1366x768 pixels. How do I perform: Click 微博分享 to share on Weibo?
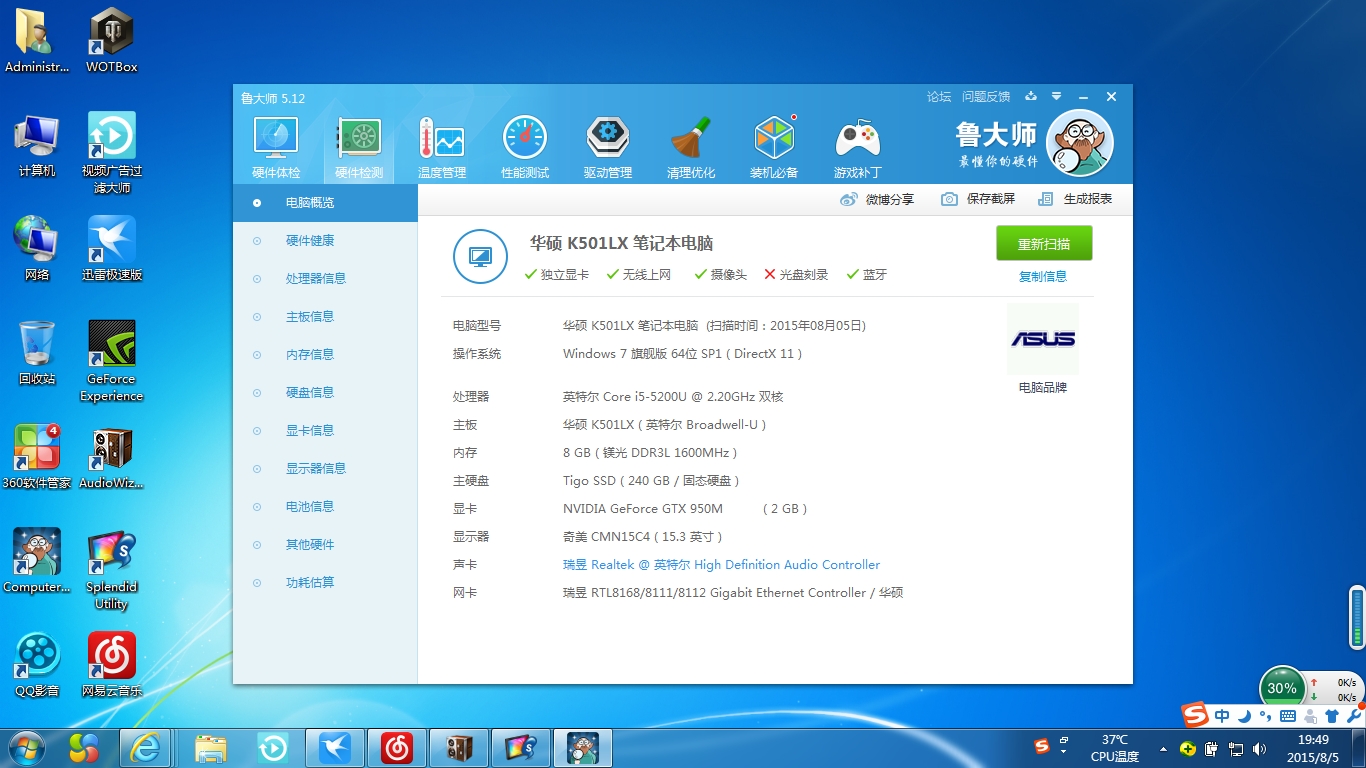[877, 199]
